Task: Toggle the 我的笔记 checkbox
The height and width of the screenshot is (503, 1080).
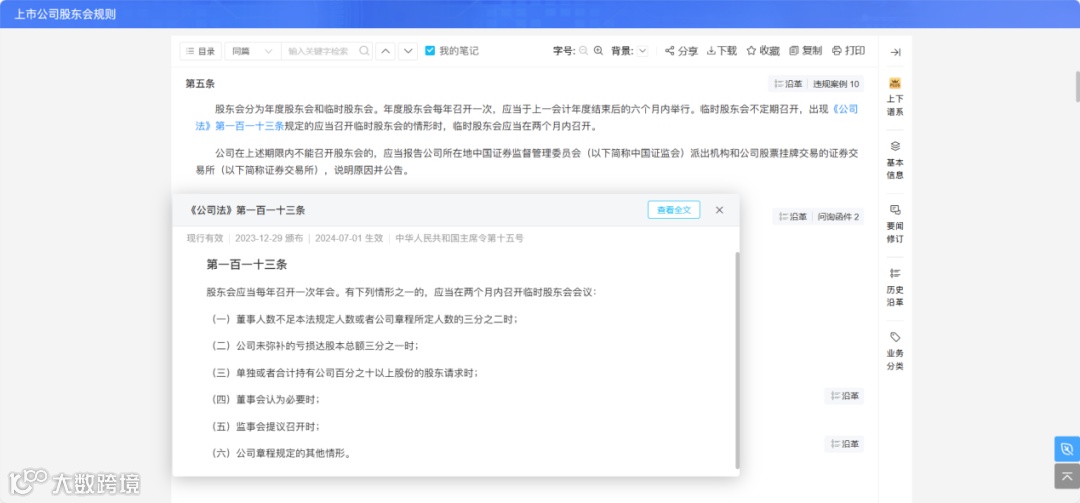Action: pos(430,51)
